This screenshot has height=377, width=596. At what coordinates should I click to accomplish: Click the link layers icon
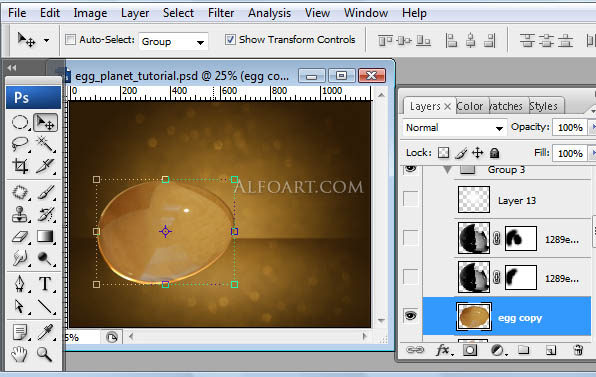point(415,350)
